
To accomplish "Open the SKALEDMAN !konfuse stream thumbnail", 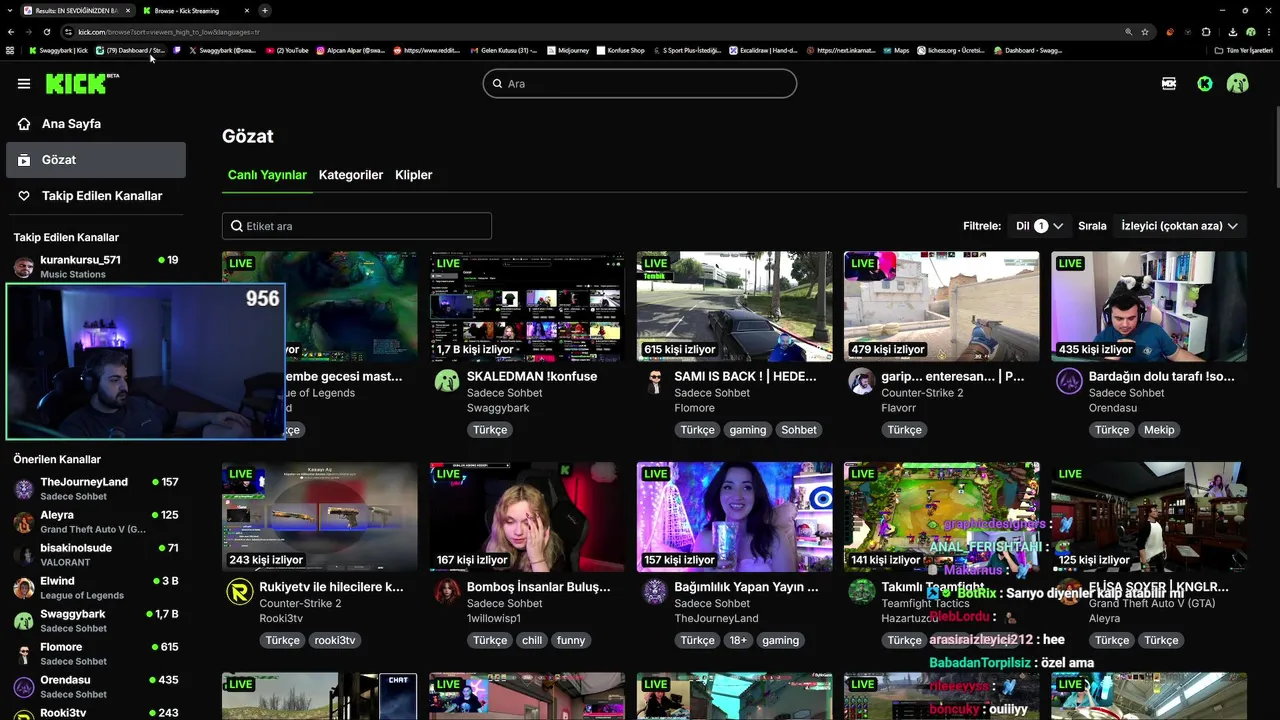I will click(x=527, y=306).
